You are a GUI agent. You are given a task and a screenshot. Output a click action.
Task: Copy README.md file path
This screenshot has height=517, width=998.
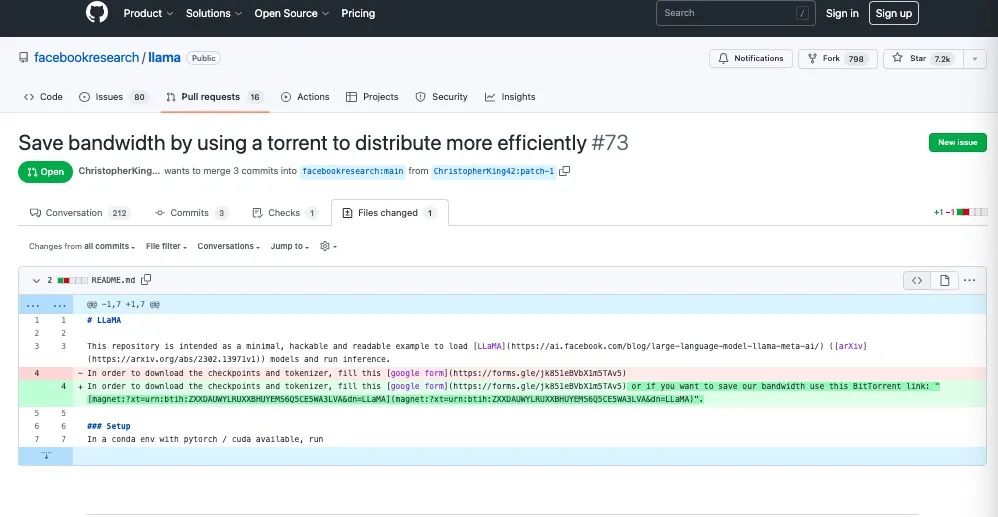pos(146,280)
